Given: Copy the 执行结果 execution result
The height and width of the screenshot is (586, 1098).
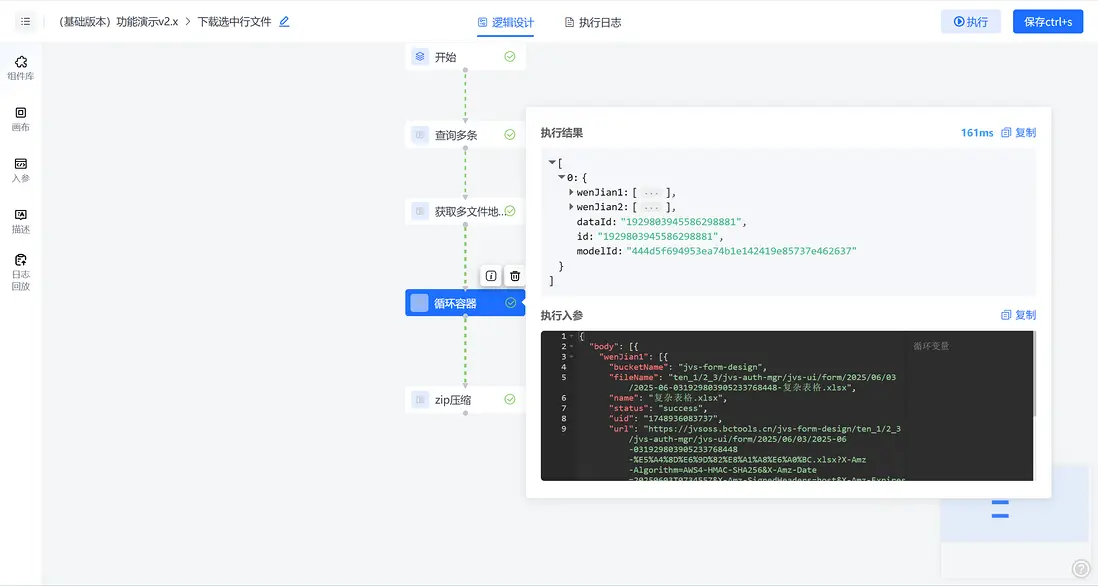Looking at the screenshot, I should [x=1018, y=132].
